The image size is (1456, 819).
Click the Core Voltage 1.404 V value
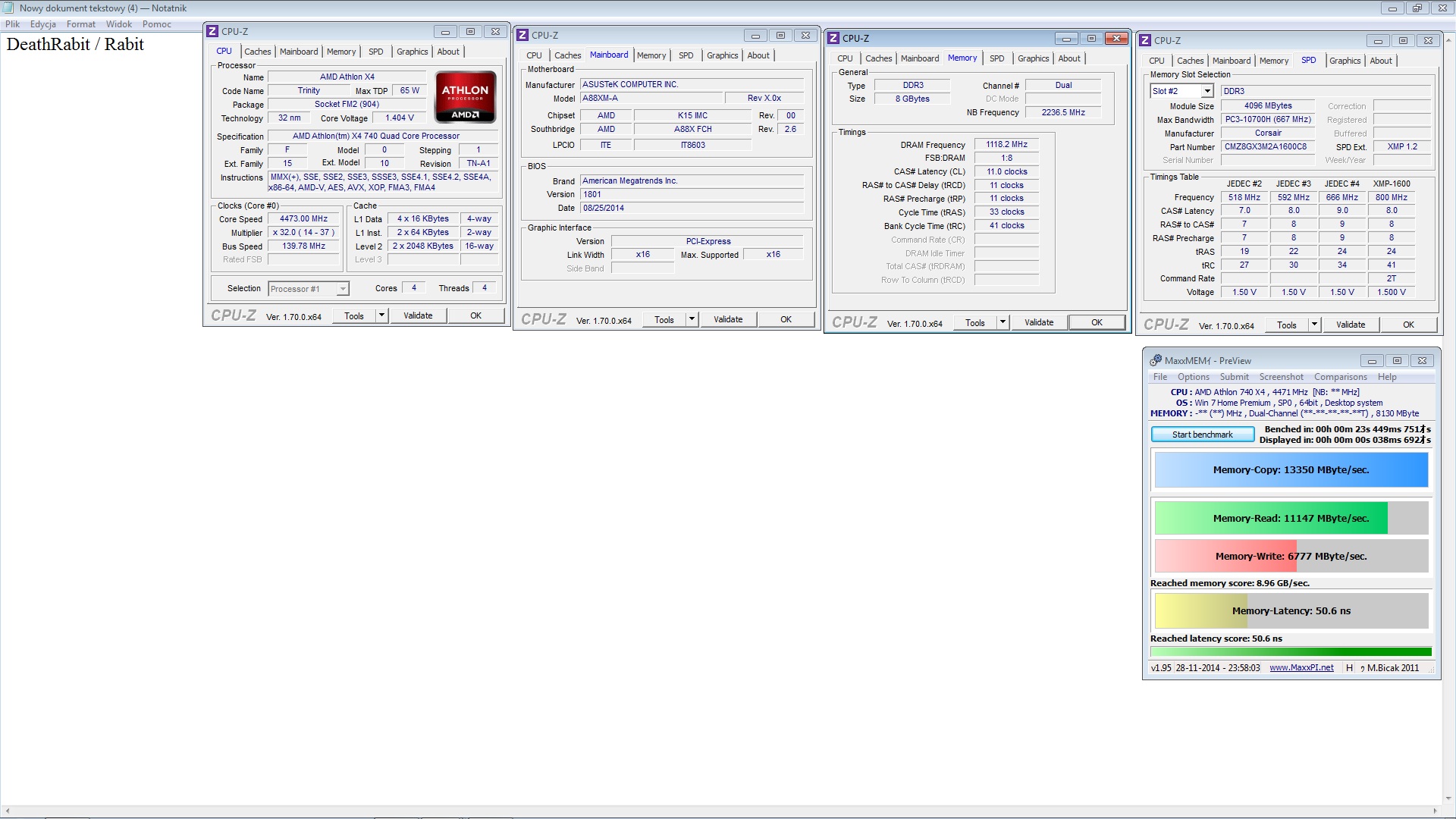(400, 118)
